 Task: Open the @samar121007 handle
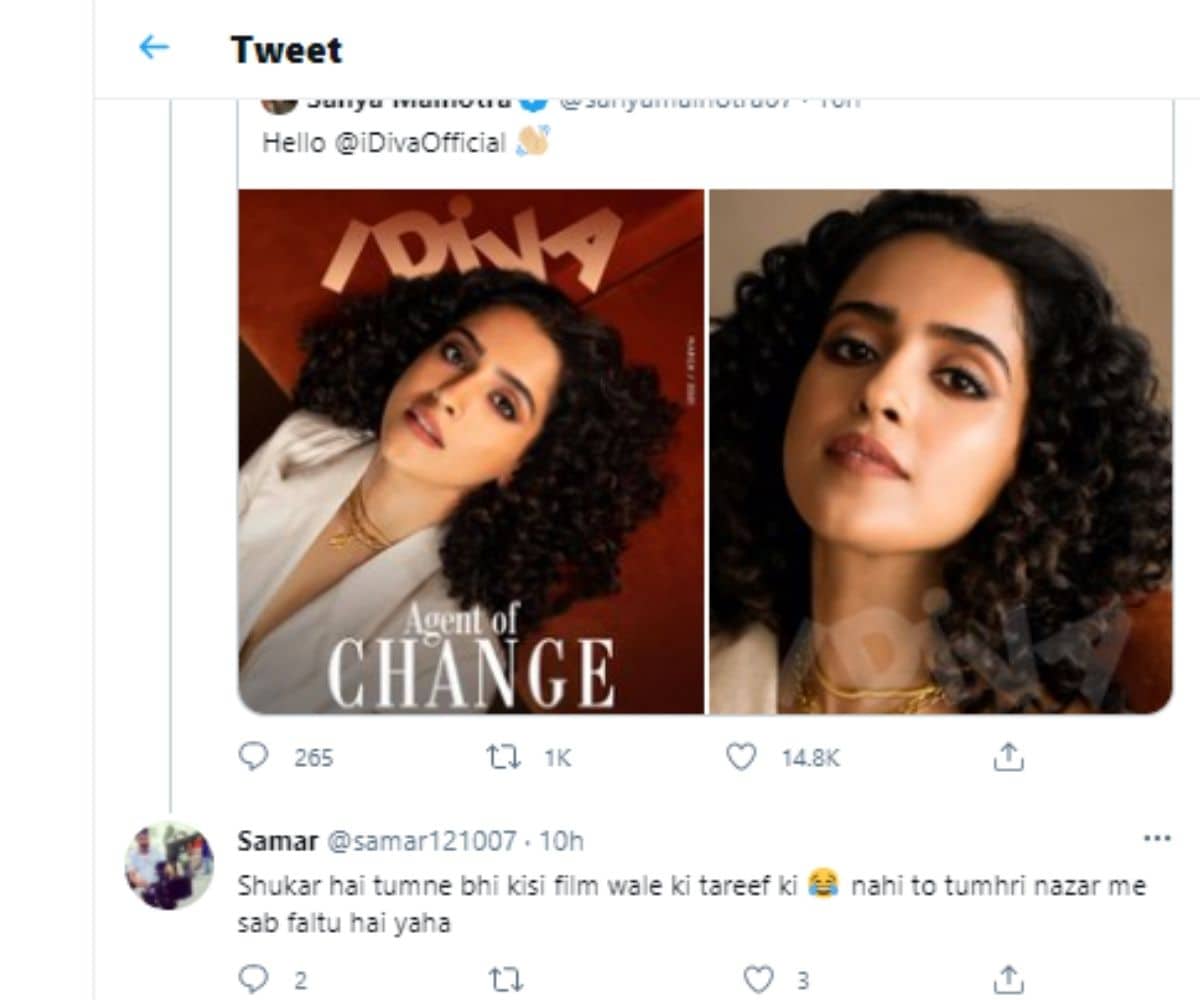point(421,841)
